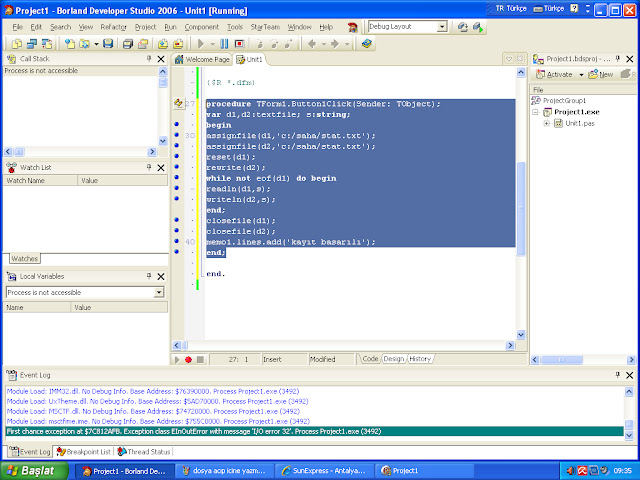Switch to the Welcome Page tab

(202, 60)
